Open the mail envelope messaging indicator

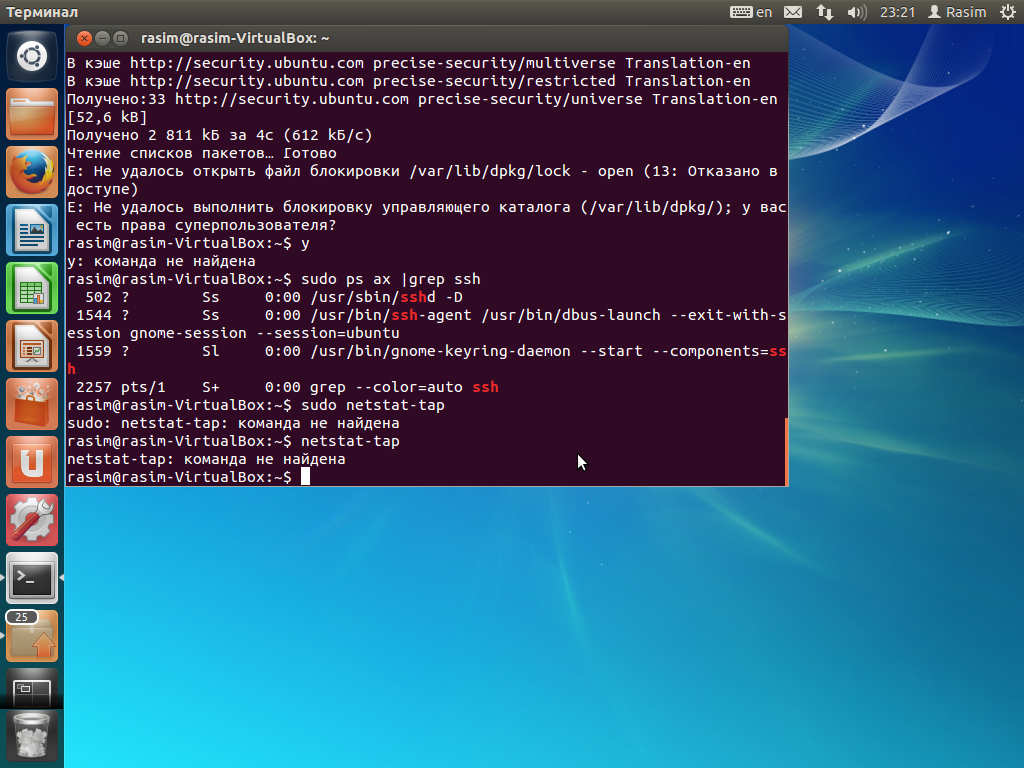[x=793, y=12]
